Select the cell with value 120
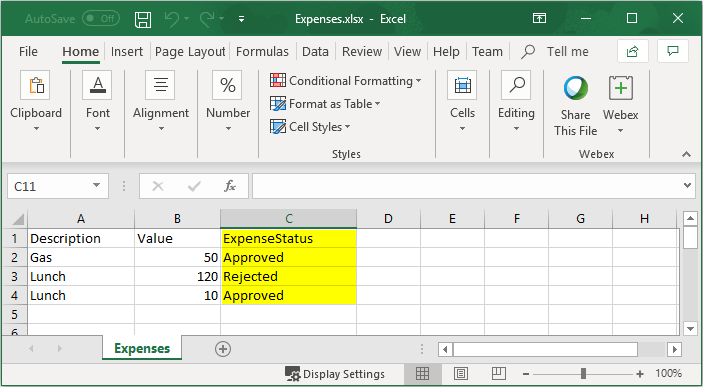Viewport: 703px width, 387px height. tap(178, 276)
